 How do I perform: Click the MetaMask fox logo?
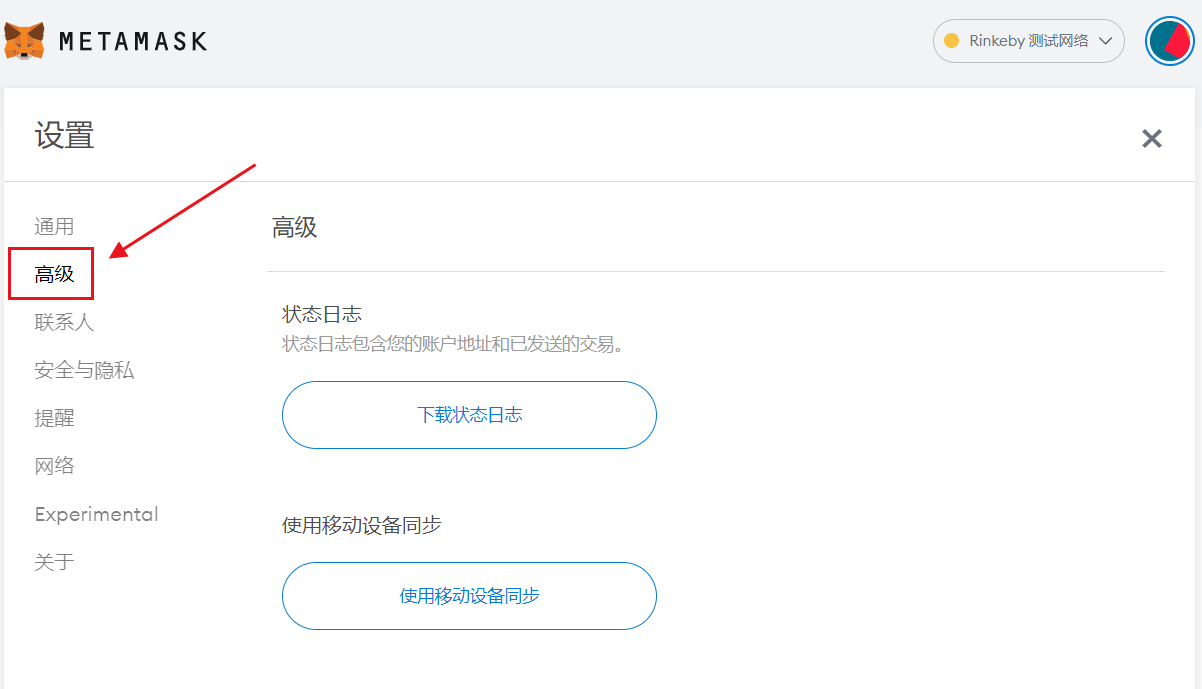coord(24,41)
